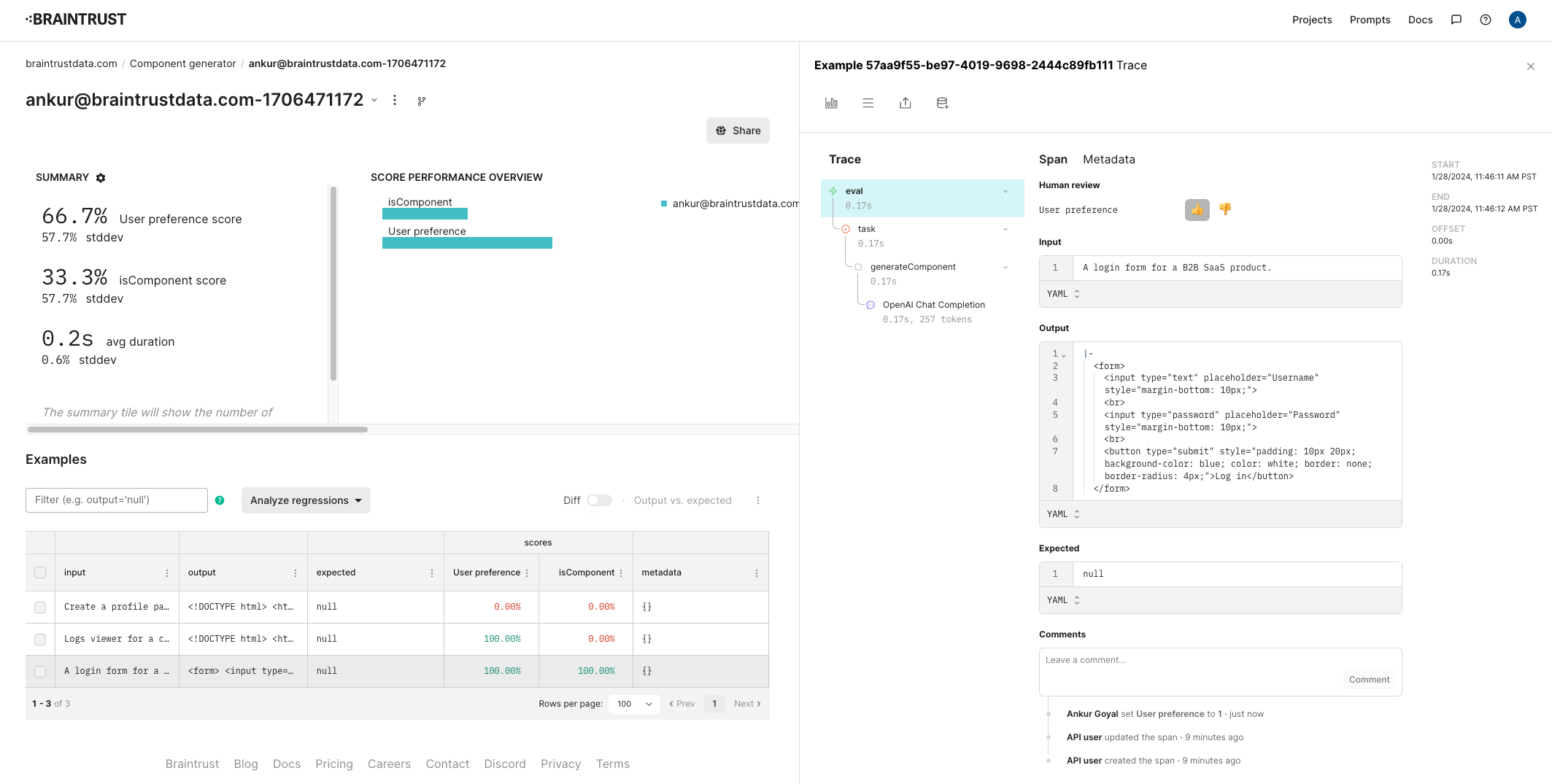The height and width of the screenshot is (784, 1552).
Task: Click the git branch compare icon
Action: [x=422, y=101]
